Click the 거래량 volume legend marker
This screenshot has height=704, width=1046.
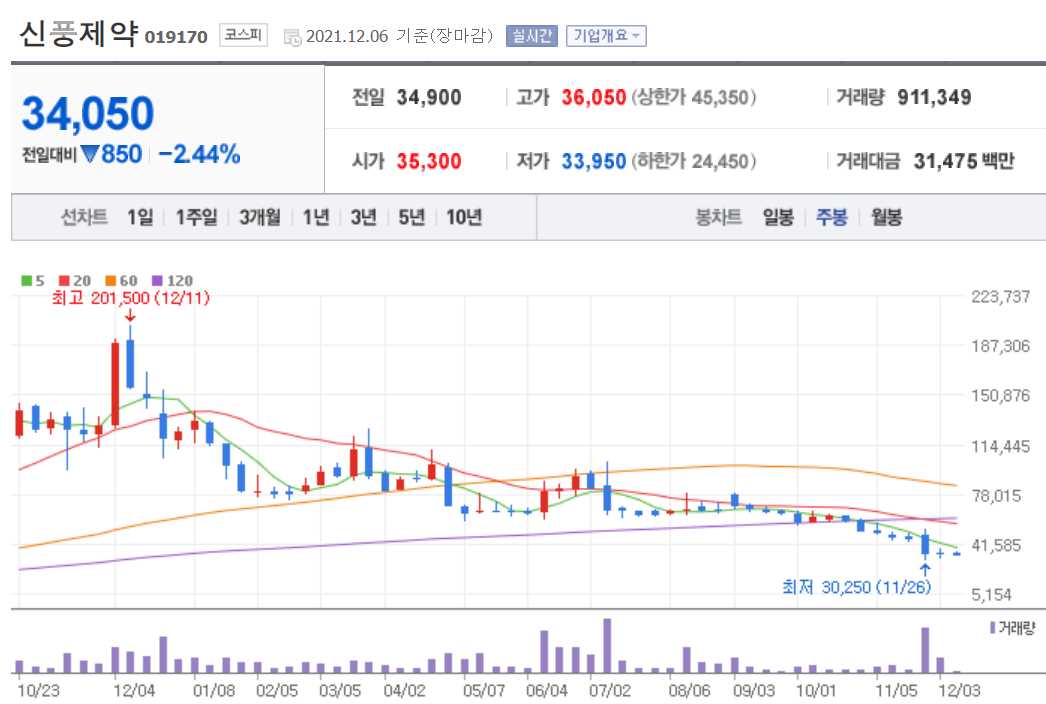[993, 628]
